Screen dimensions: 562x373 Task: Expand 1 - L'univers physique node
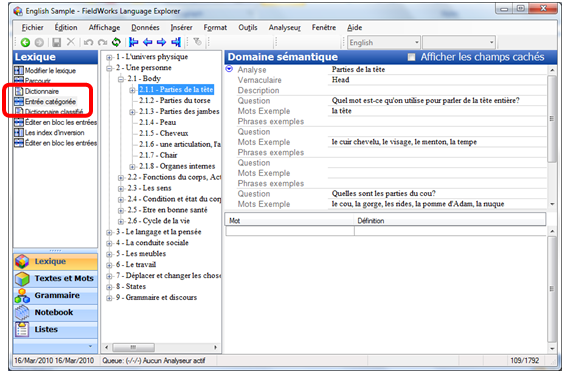(x=109, y=57)
